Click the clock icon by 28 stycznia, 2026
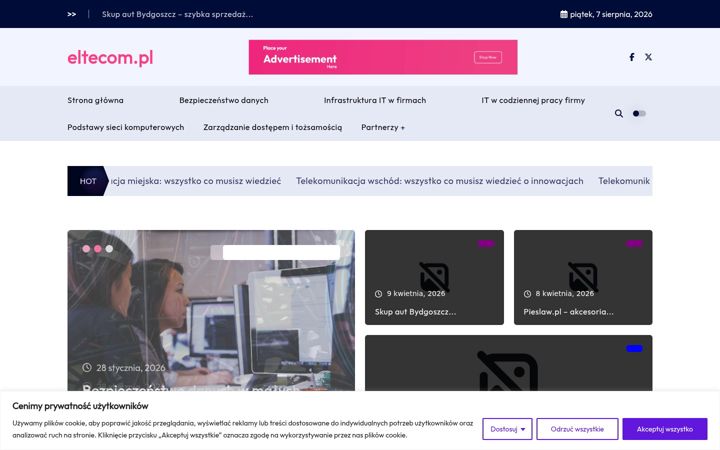The height and width of the screenshot is (450, 720). pyautogui.click(x=87, y=367)
